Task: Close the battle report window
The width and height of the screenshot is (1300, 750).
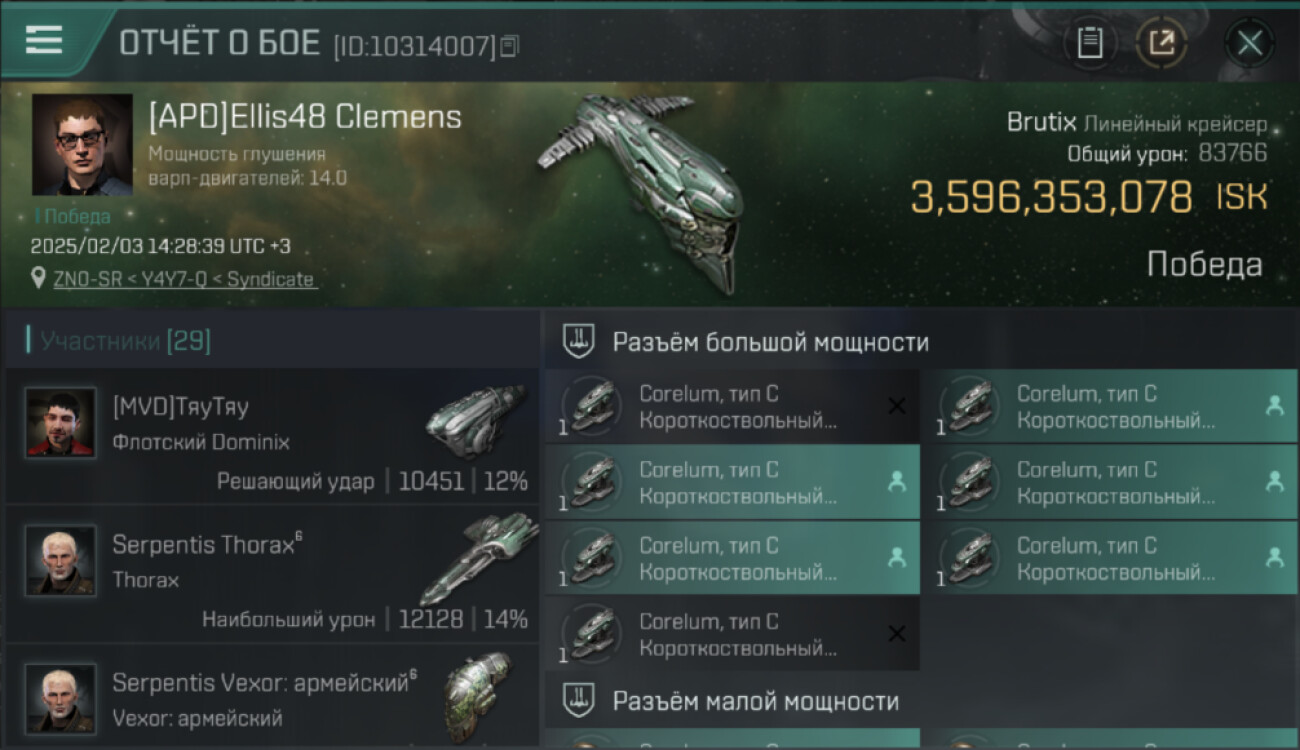Action: point(1249,43)
